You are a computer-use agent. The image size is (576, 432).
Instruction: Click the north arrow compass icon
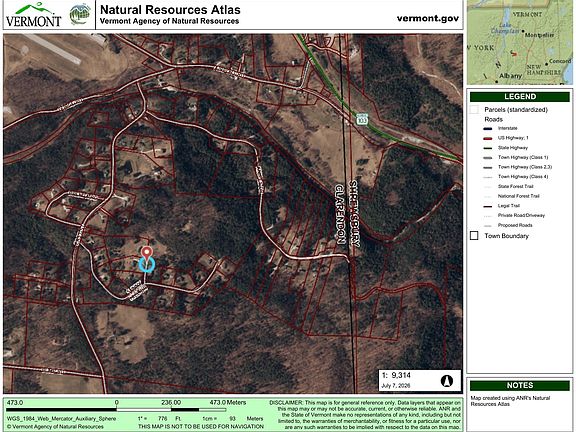[447, 381]
